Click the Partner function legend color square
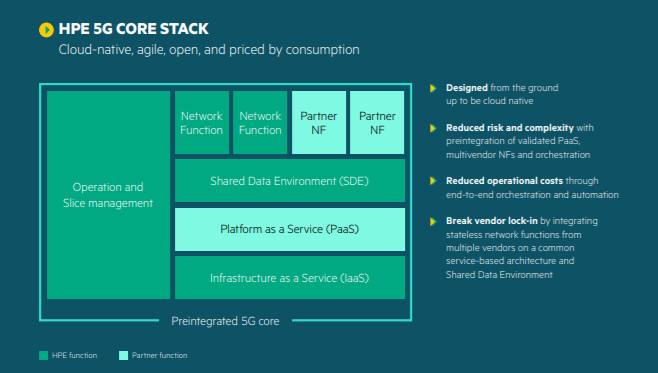Screen dimensions: 658x373 coord(123,355)
